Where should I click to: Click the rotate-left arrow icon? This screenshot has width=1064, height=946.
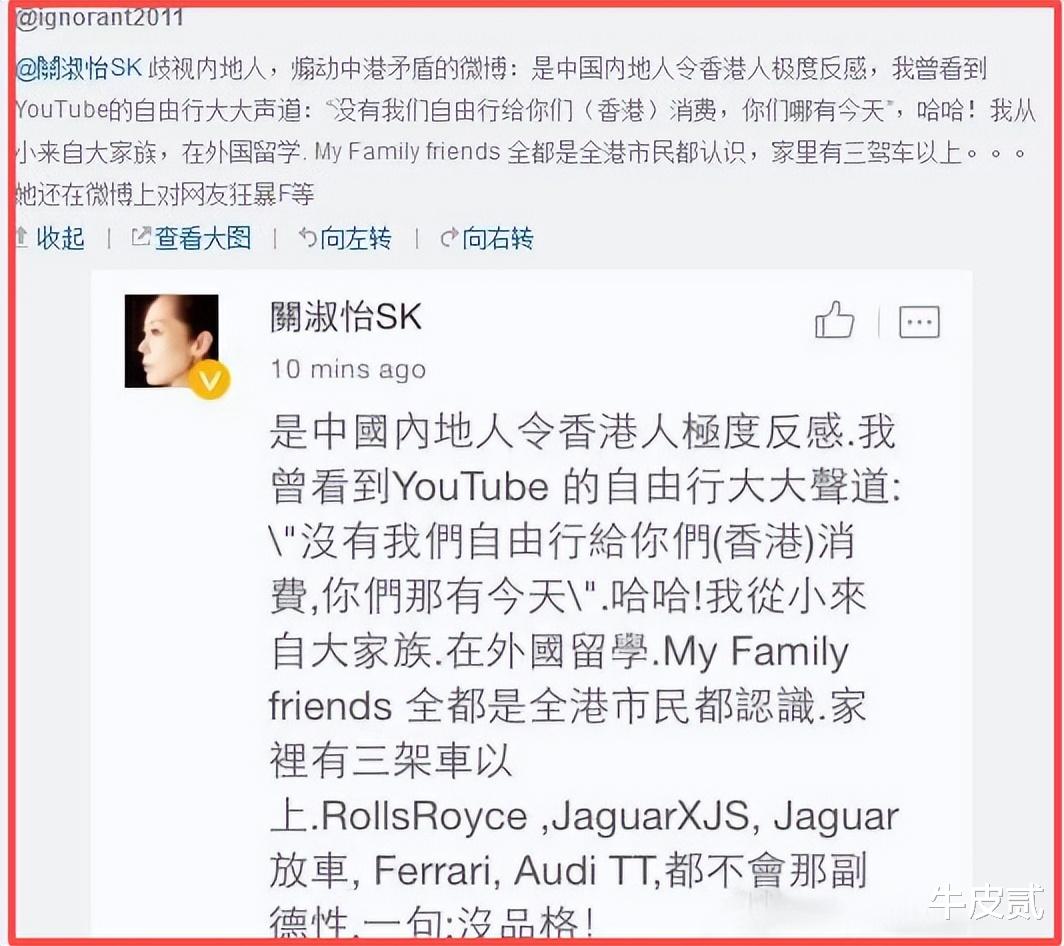[308, 238]
